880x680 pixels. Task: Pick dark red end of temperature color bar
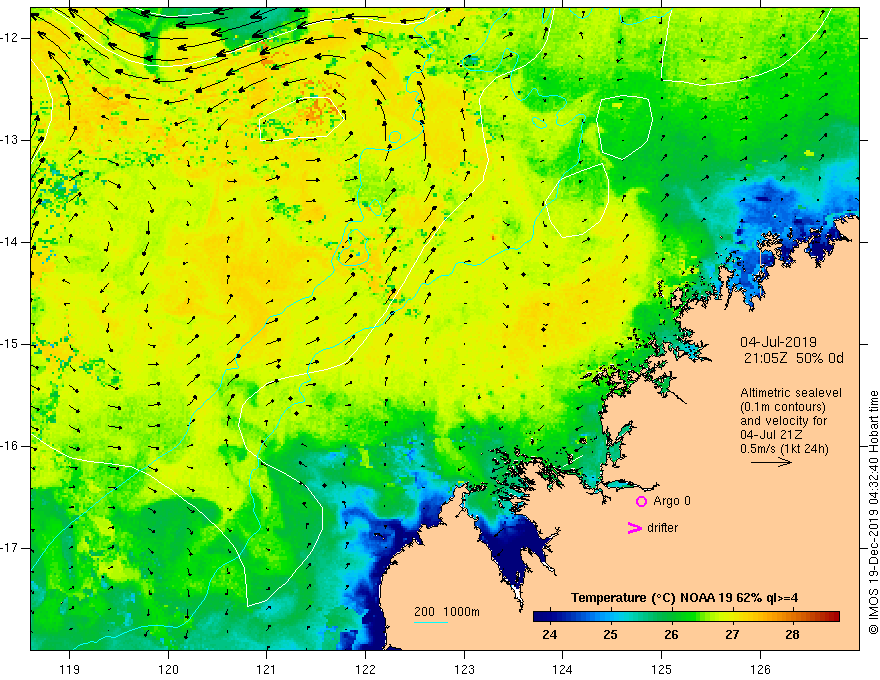pos(833,617)
